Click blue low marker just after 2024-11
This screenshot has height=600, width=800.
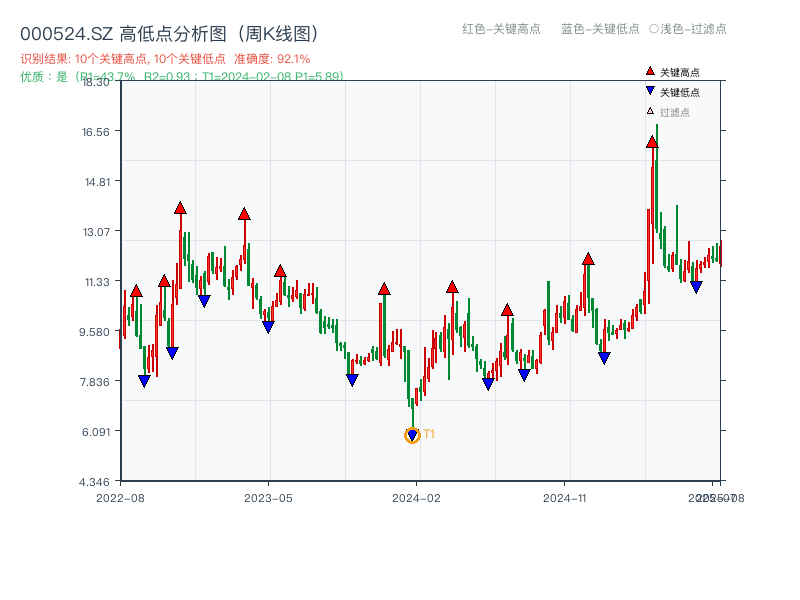605,358
